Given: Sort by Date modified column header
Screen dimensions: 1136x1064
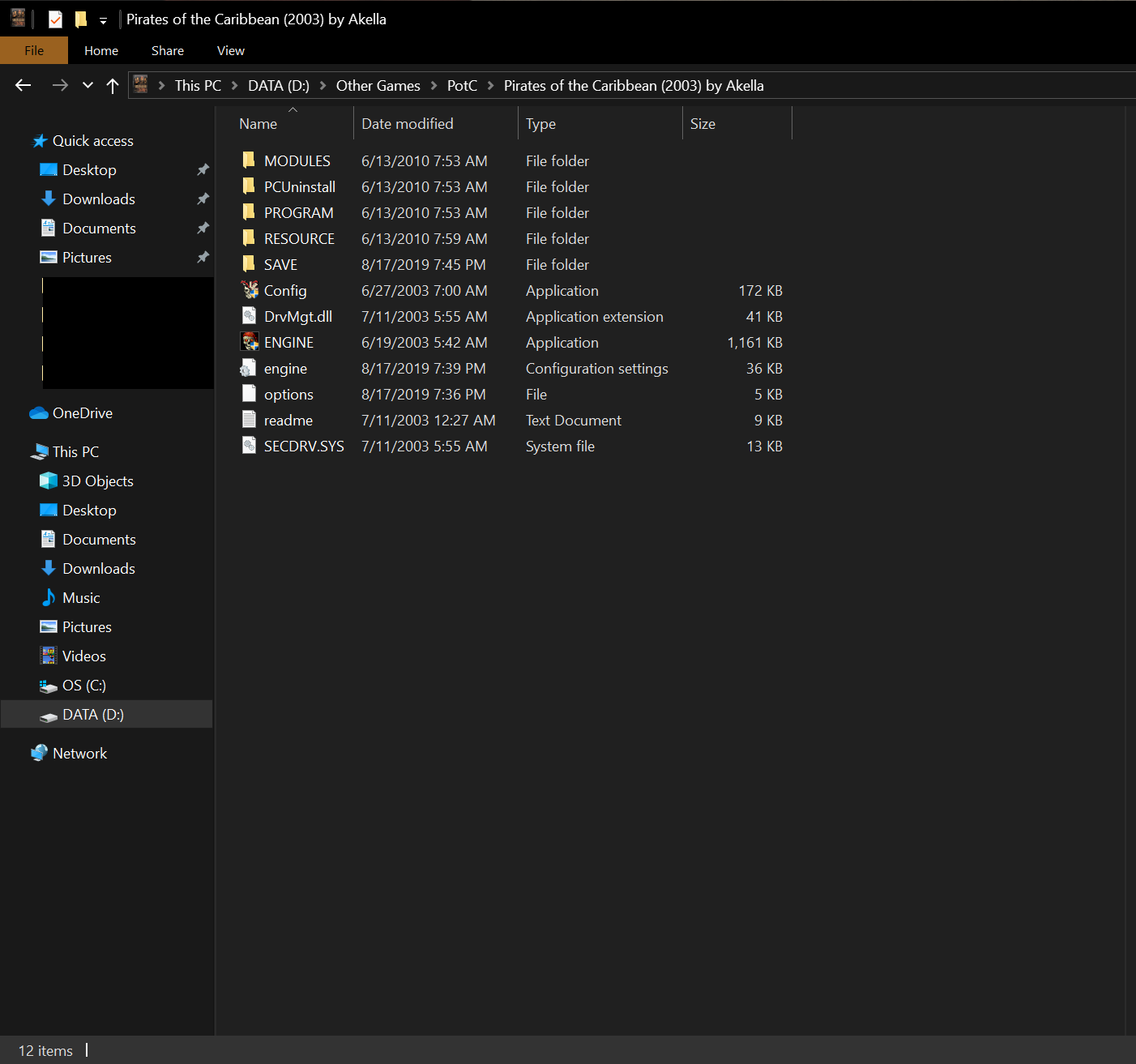Looking at the screenshot, I should [x=436, y=123].
